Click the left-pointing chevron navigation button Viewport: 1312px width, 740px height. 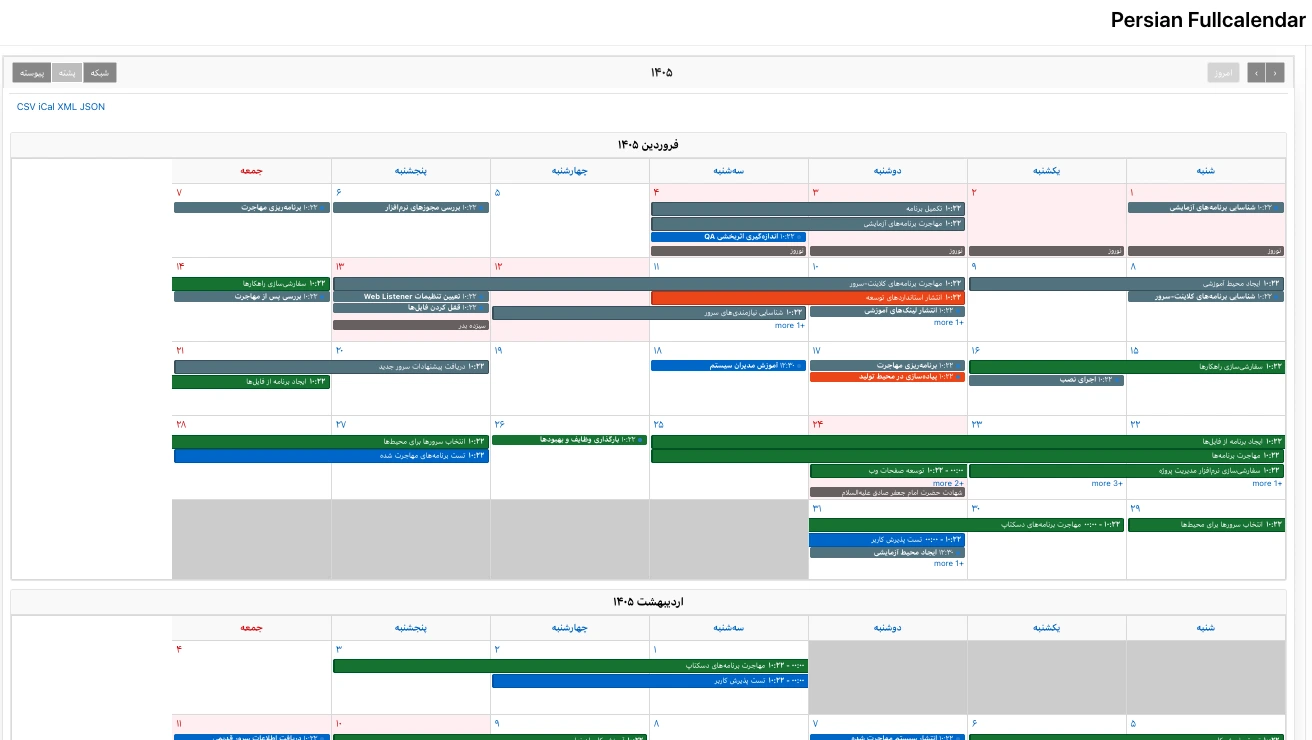tap(1257, 73)
